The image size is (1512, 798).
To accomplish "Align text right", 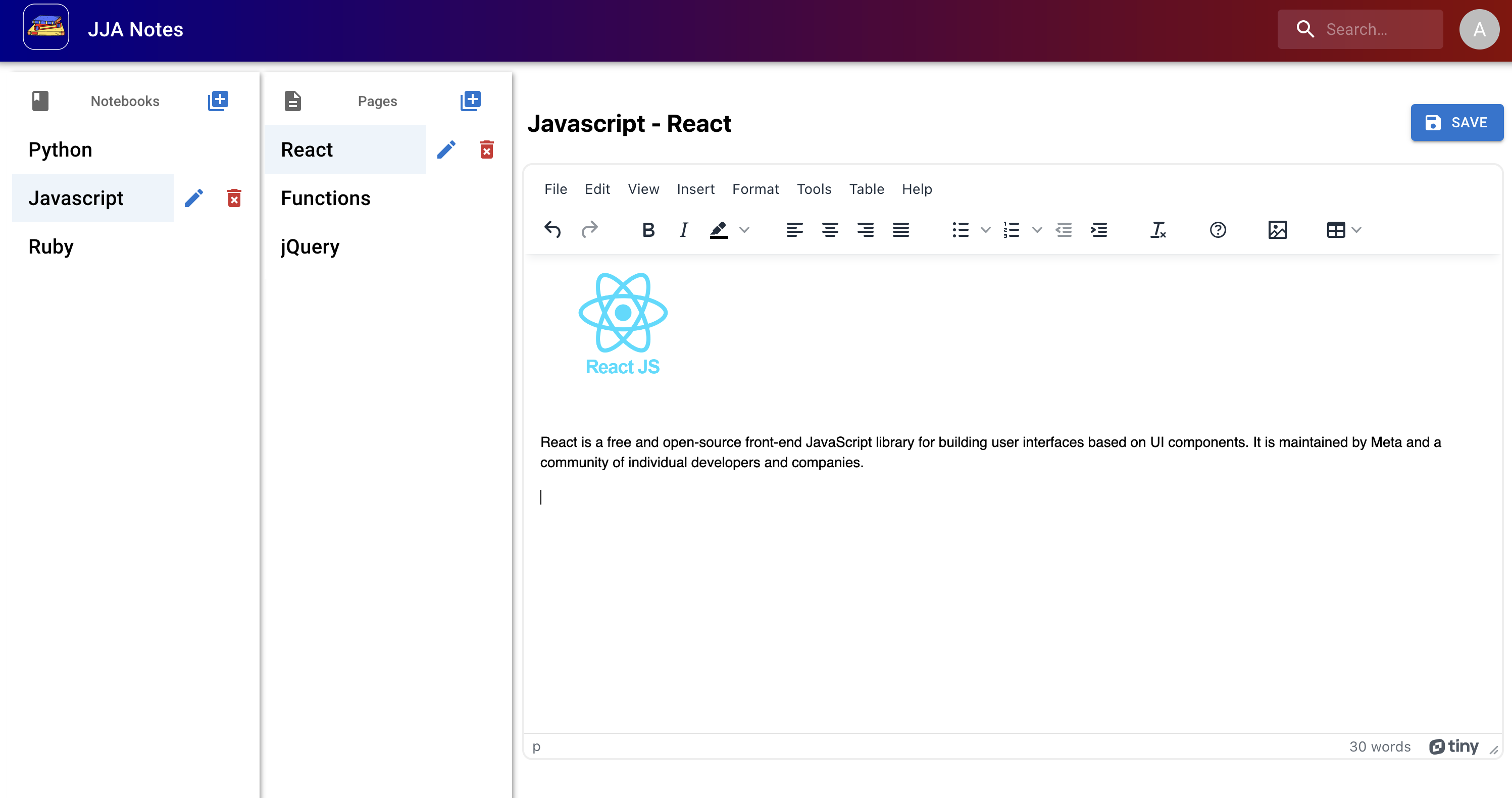I will 865,230.
